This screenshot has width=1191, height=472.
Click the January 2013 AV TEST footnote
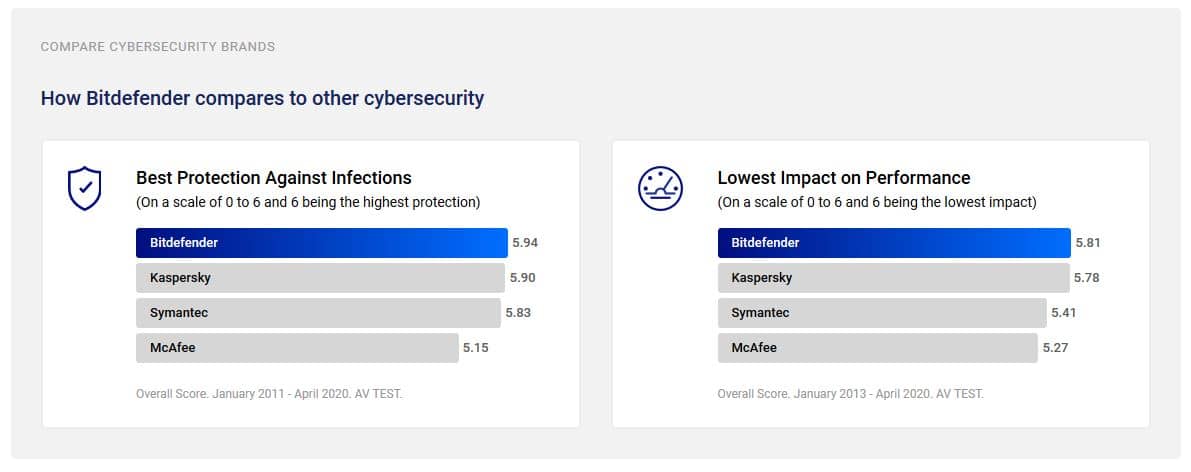click(x=850, y=394)
